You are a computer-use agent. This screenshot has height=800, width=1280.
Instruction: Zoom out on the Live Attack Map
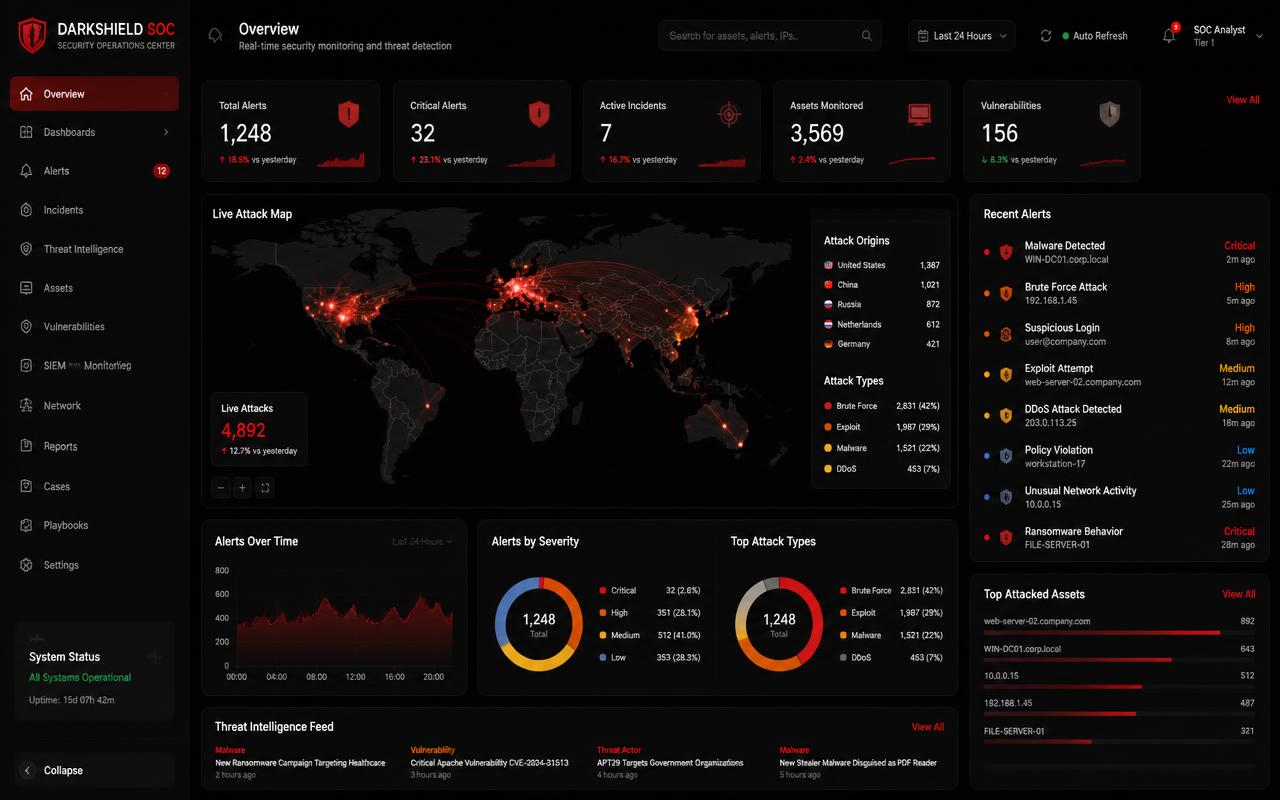click(221, 488)
